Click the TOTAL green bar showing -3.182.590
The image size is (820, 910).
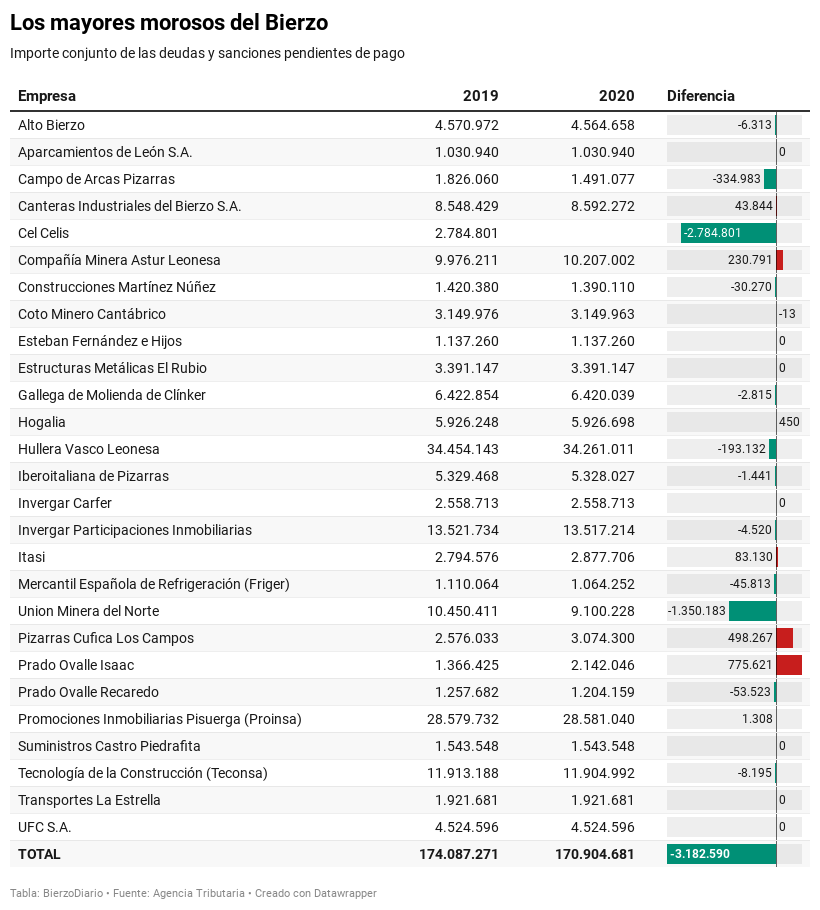[x=721, y=854]
